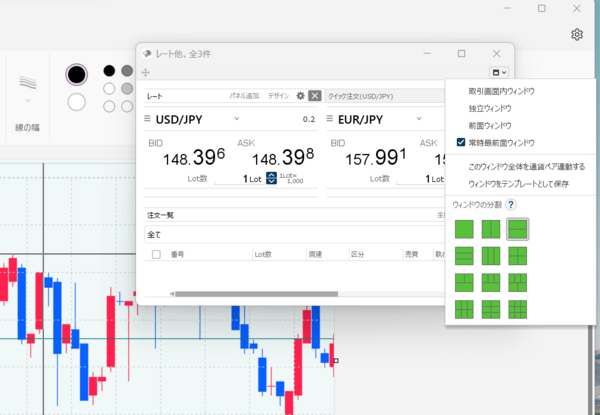Viewport: 600px width, 415px height.
Task: Select single-pane window split layout
Action: coord(464,229)
